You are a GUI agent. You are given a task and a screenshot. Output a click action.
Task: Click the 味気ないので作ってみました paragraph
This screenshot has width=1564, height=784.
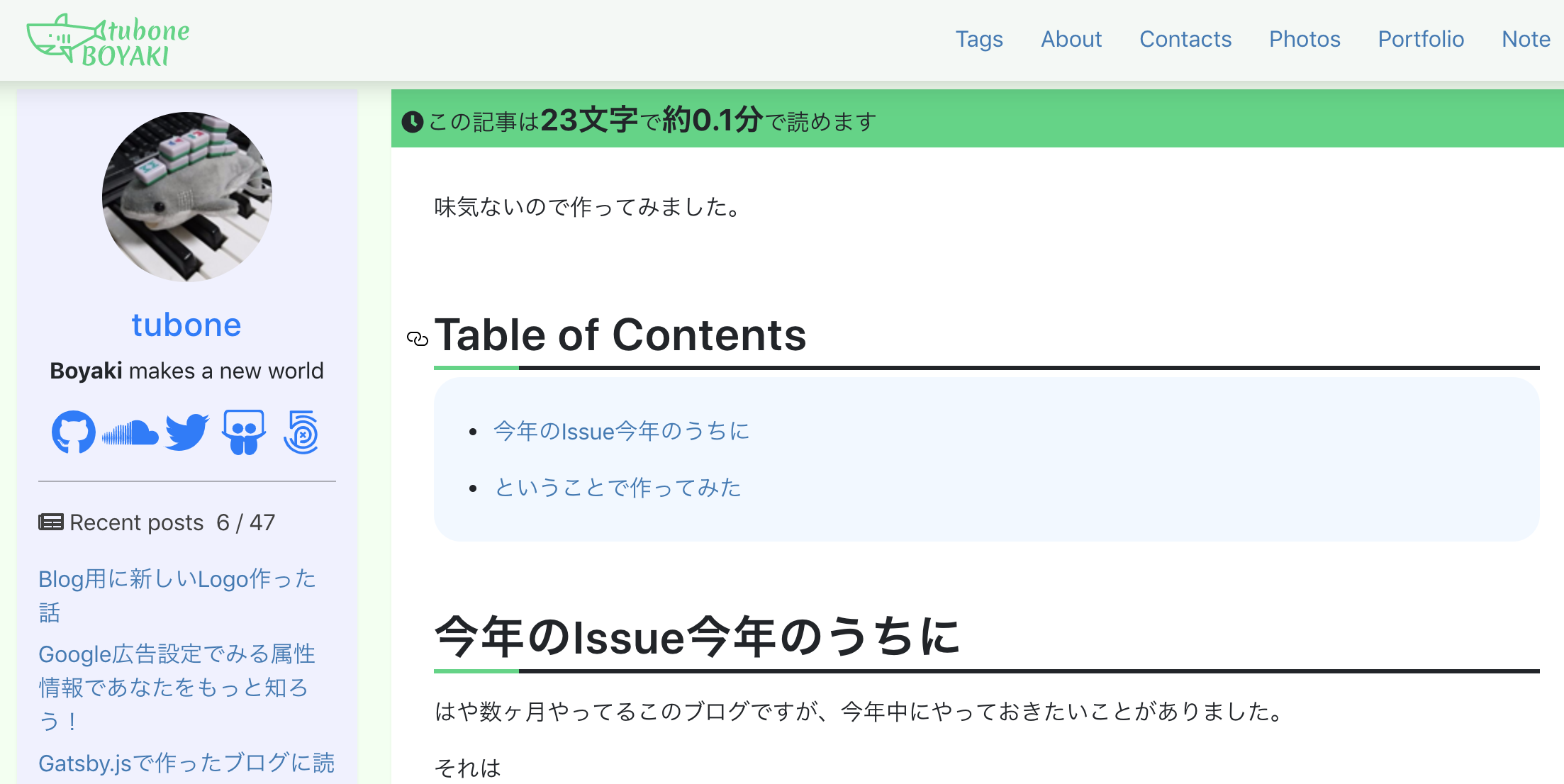(588, 207)
